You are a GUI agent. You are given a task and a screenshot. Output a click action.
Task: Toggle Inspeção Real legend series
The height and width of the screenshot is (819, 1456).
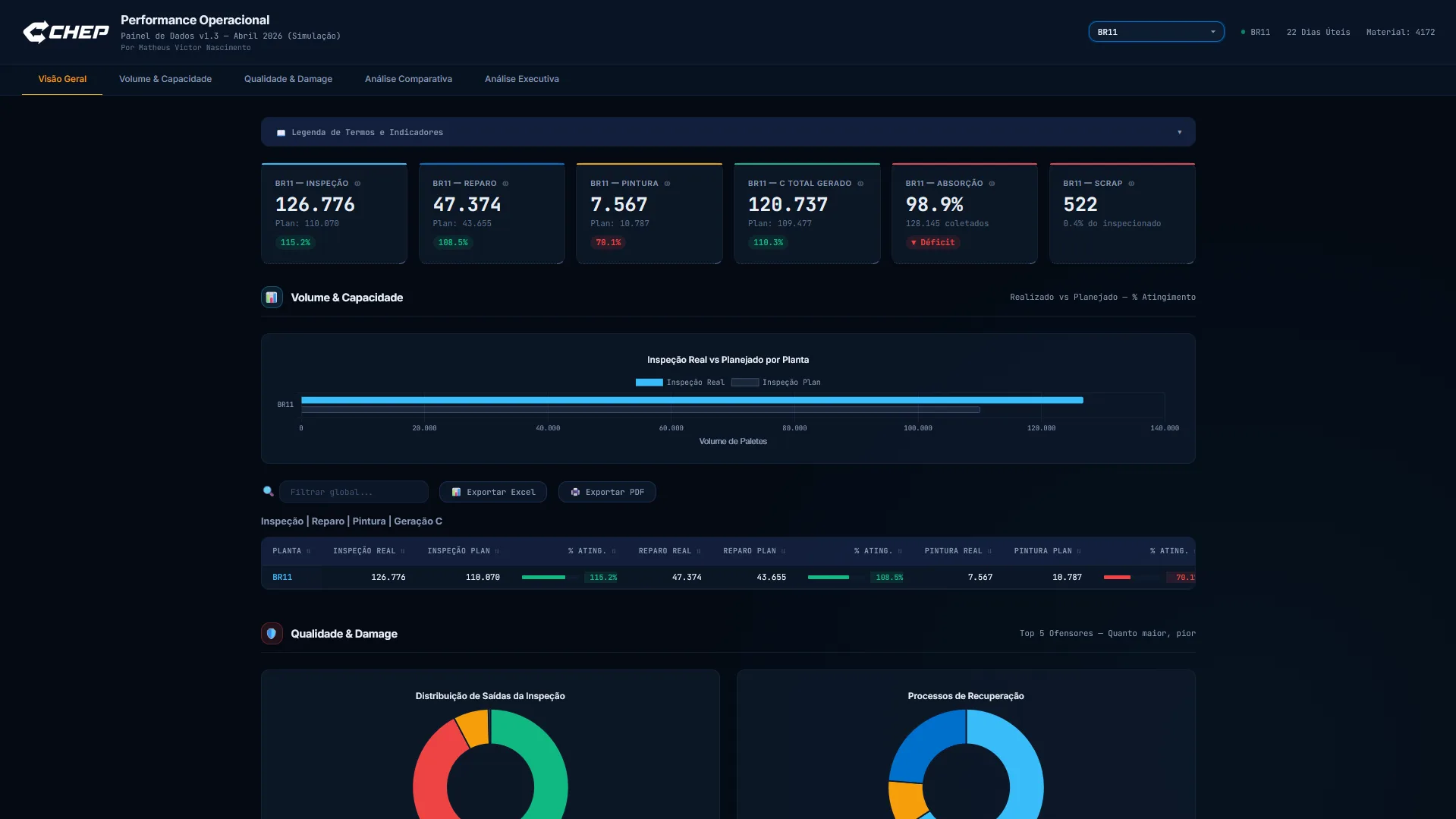(x=680, y=383)
